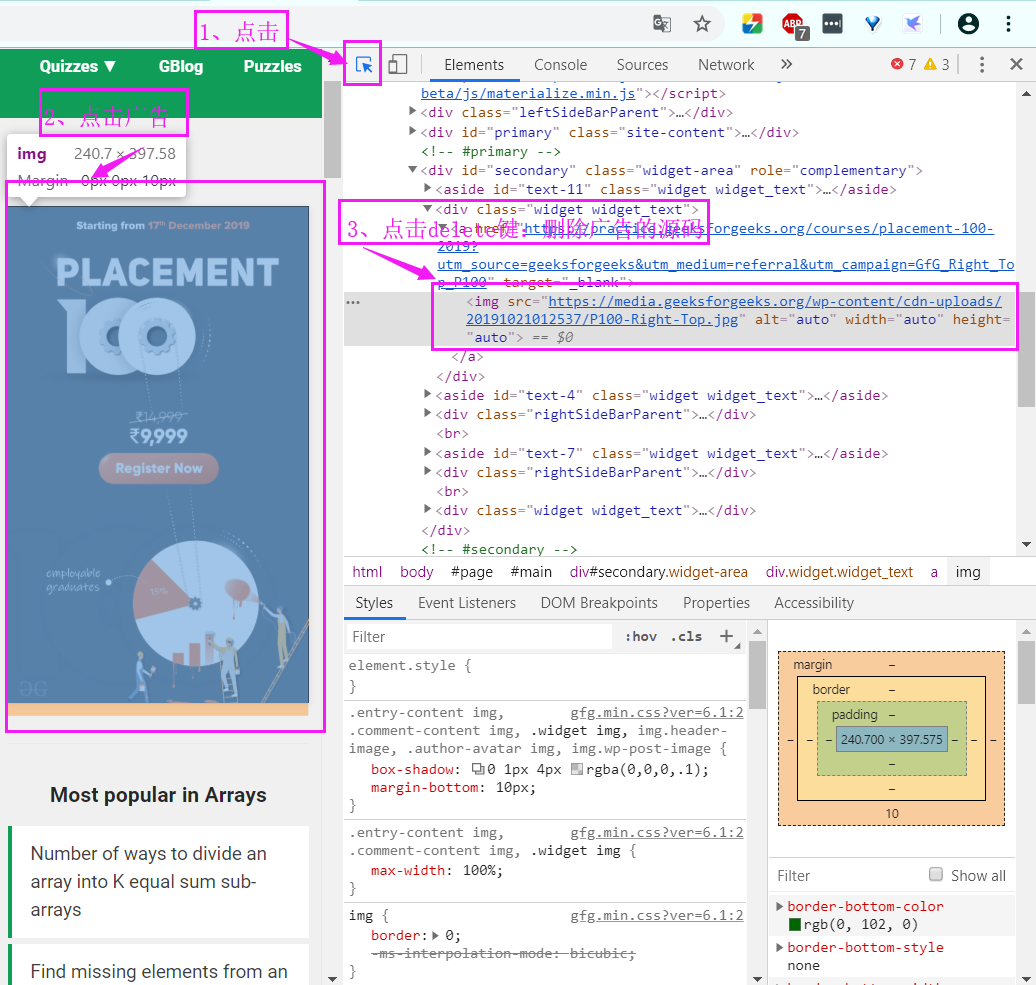Click the red error count indicator

coord(903,64)
